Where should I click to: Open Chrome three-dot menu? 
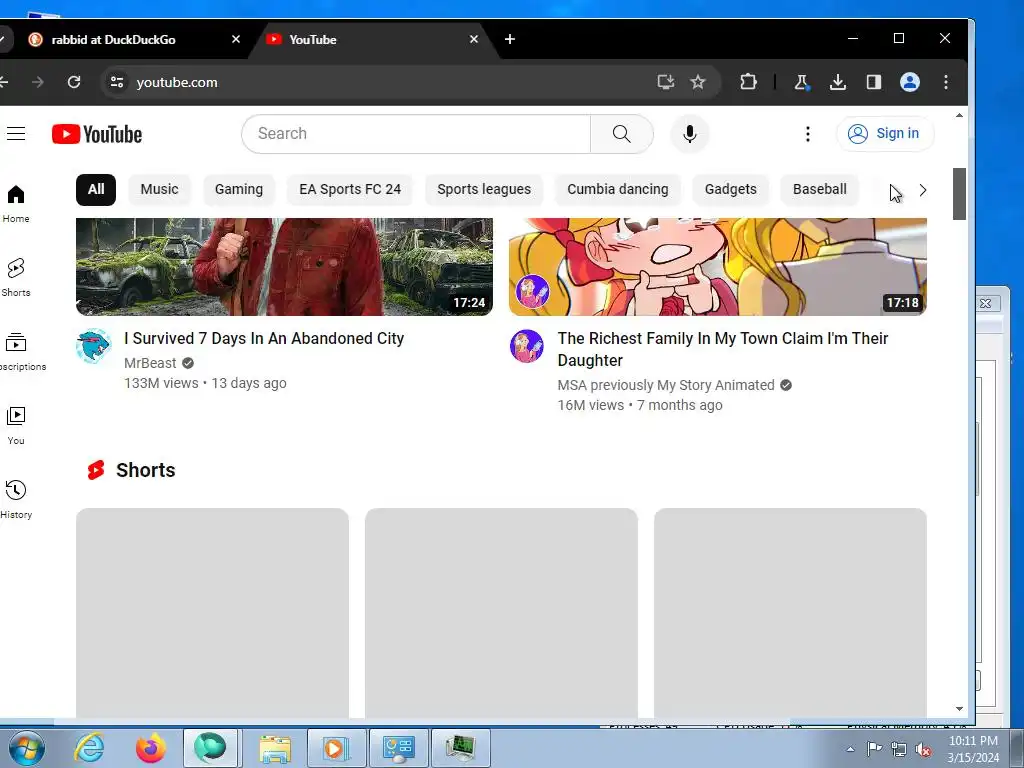(946, 82)
